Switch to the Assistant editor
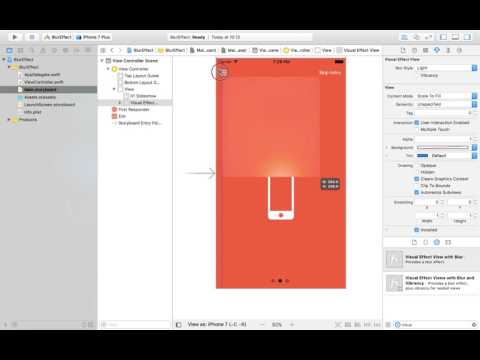The width and height of the screenshot is (480, 360). click(x=416, y=37)
